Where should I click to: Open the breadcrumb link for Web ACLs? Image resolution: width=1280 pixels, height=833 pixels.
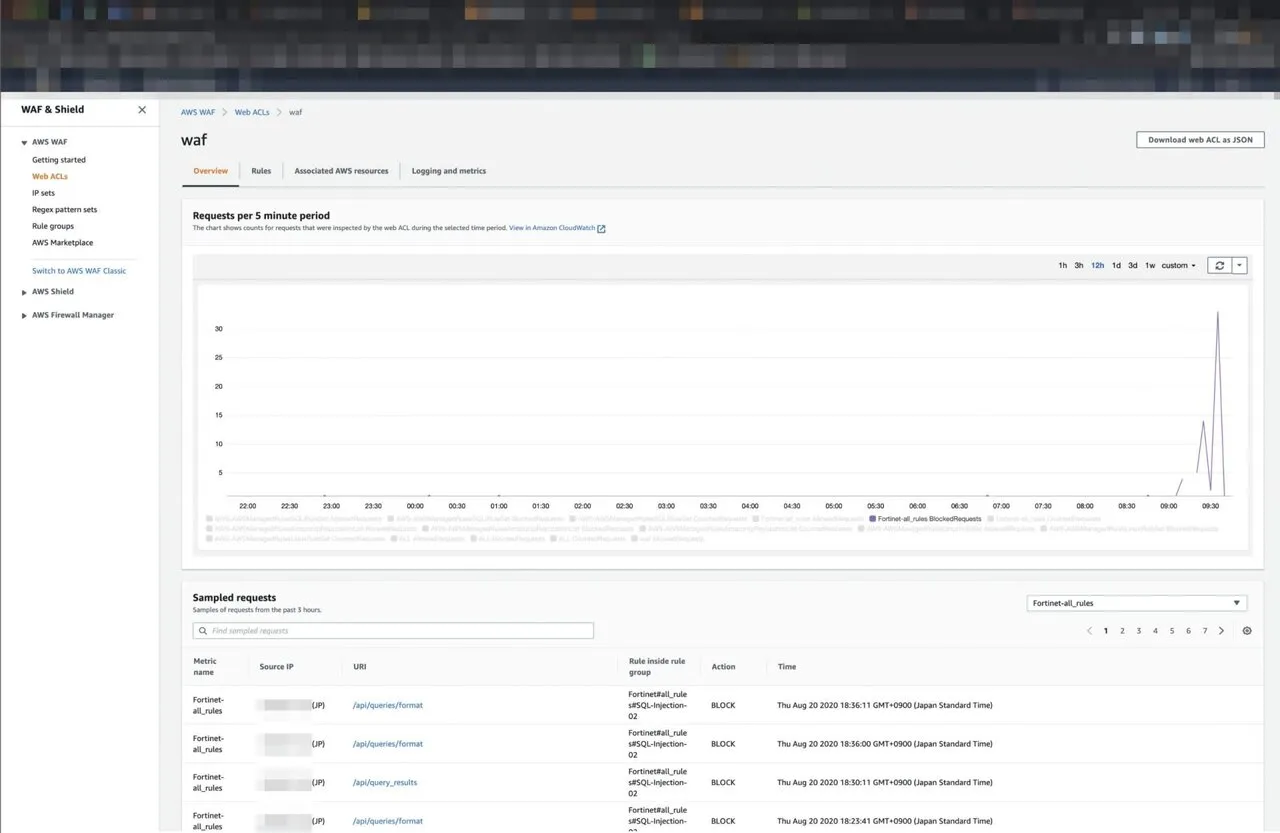(252, 112)
